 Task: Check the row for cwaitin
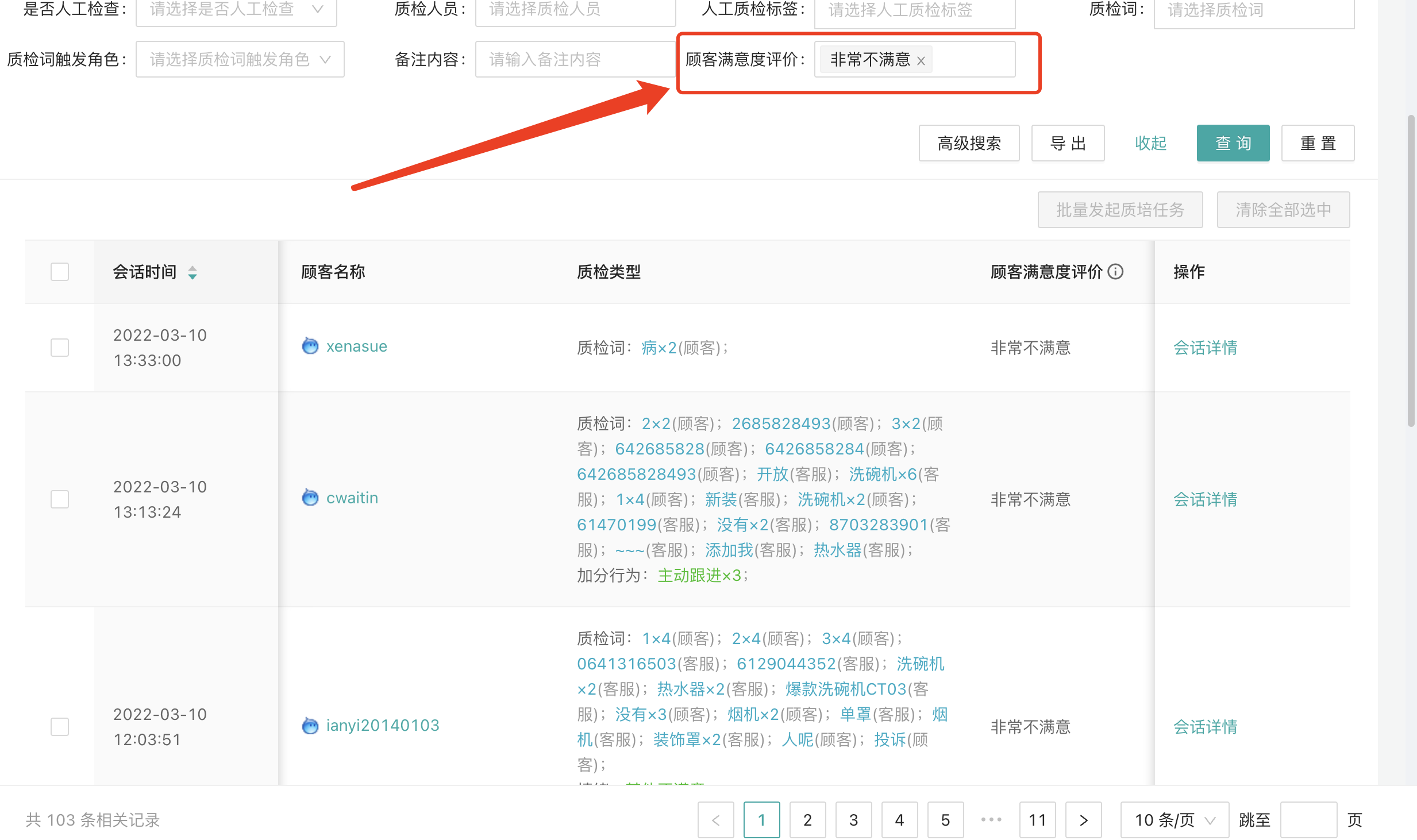click(x=60, y=499)
